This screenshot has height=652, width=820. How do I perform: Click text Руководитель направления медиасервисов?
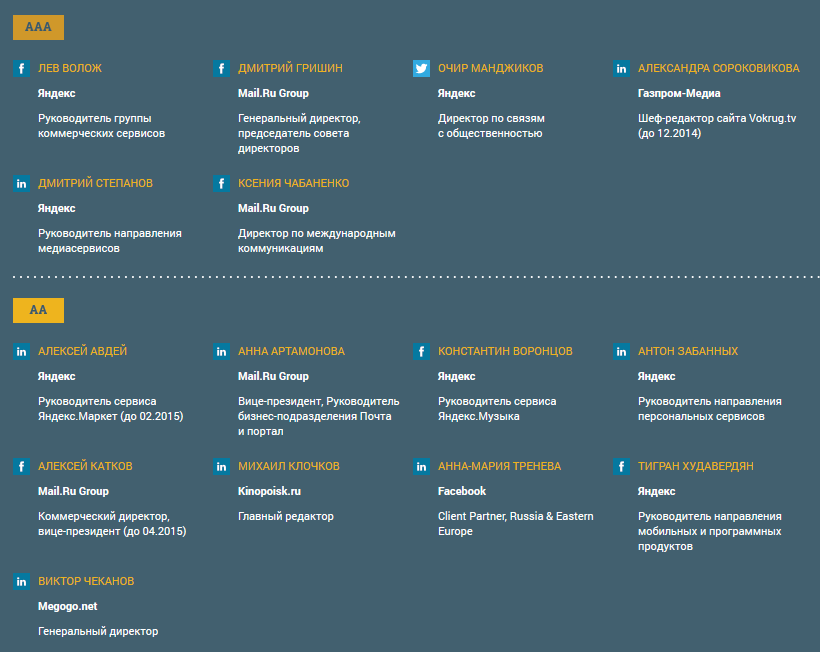click(x=110, y=241)
